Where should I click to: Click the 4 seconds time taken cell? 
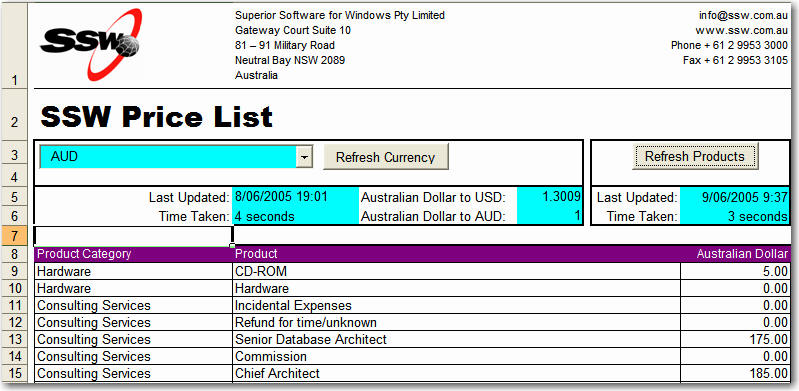click(x=296, y=216)
